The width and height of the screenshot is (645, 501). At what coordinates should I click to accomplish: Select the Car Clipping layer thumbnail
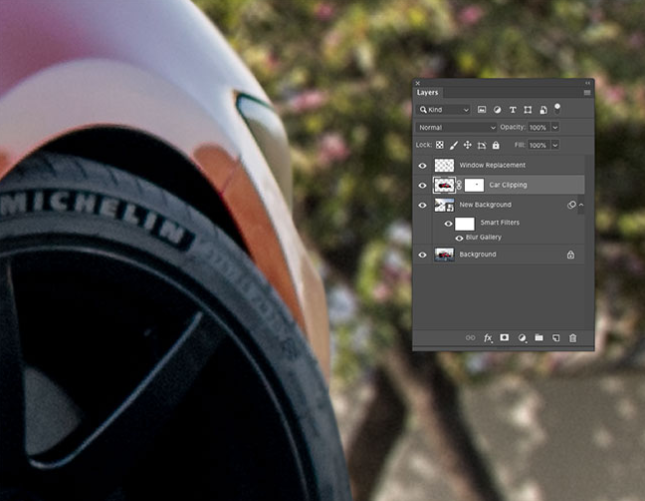[x=444, y=185]
